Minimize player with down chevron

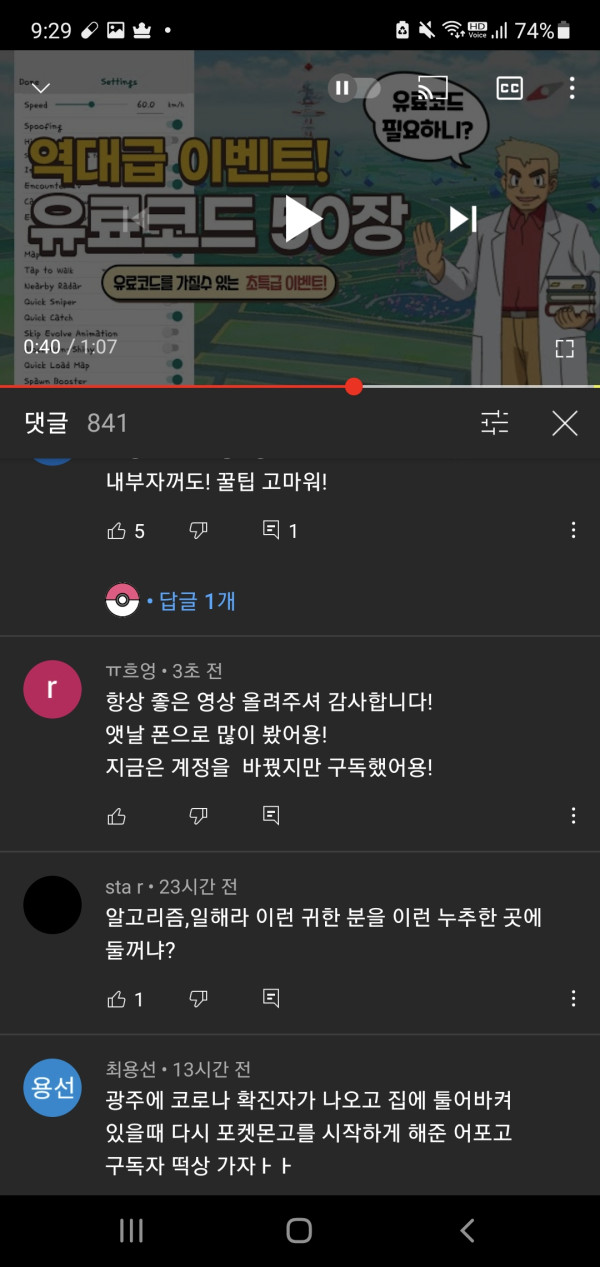41,89
